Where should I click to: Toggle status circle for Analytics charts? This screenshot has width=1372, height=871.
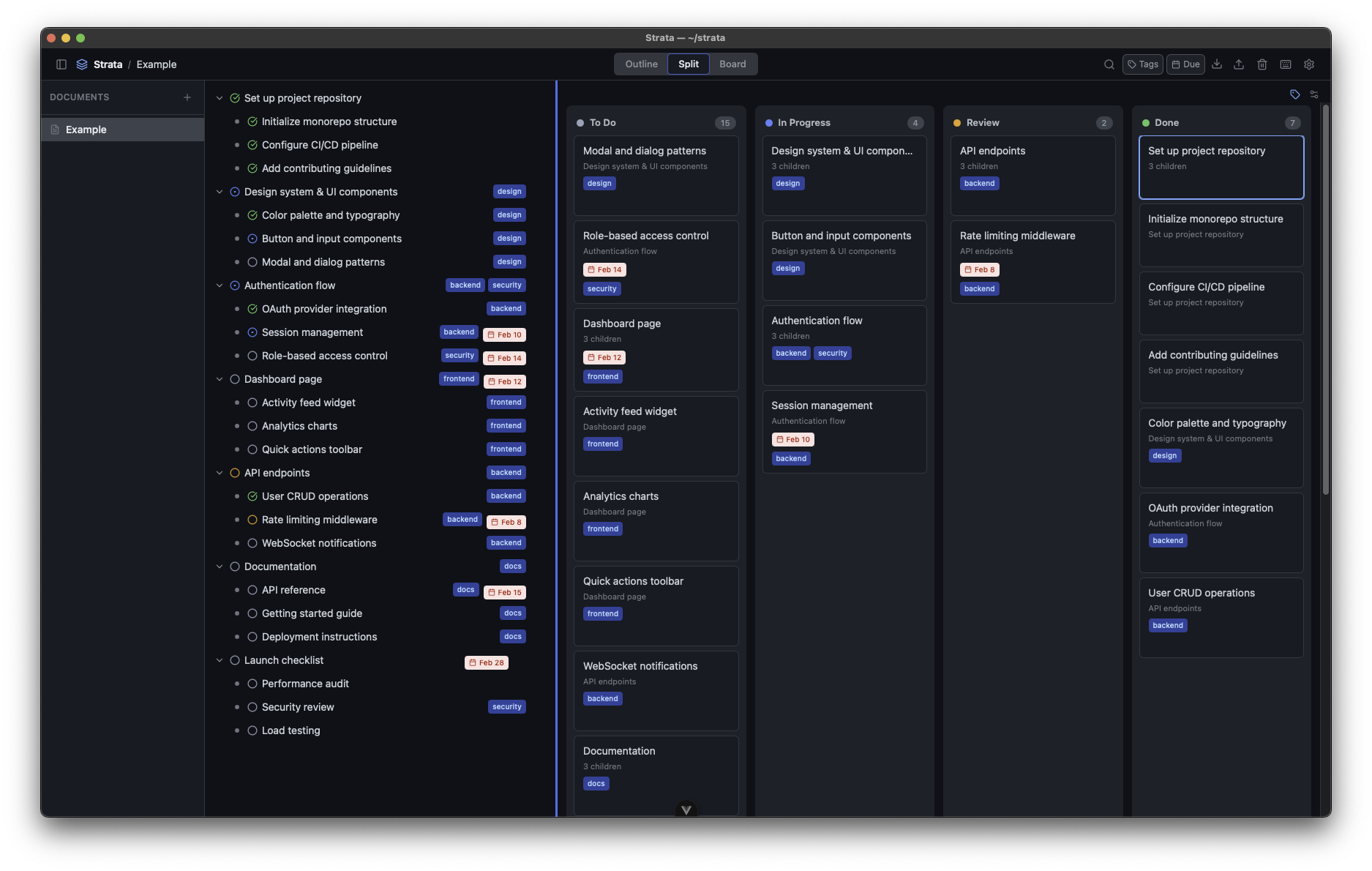[252, 426]
